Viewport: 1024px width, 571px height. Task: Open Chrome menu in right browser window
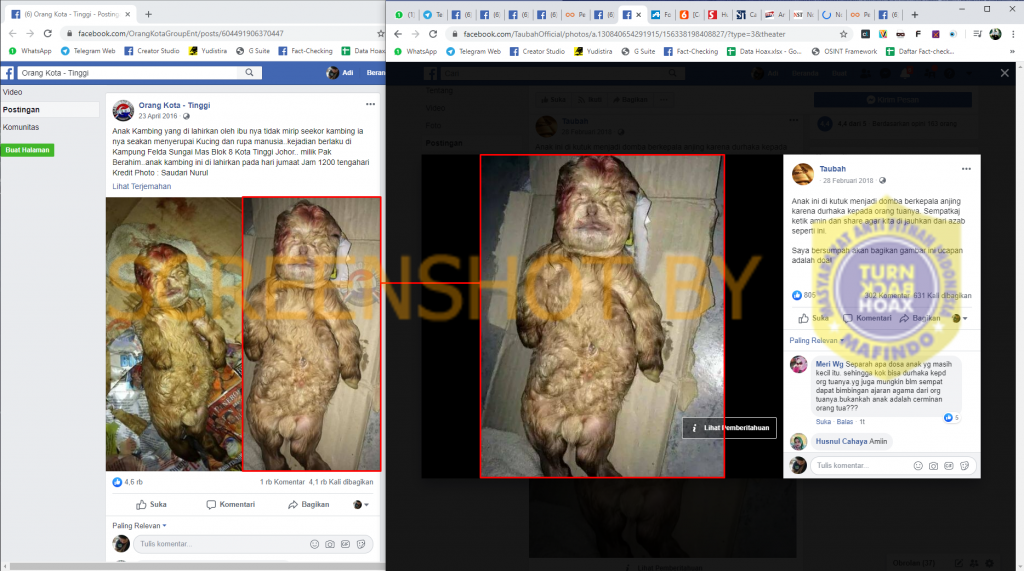click(x=1013, y=34)
